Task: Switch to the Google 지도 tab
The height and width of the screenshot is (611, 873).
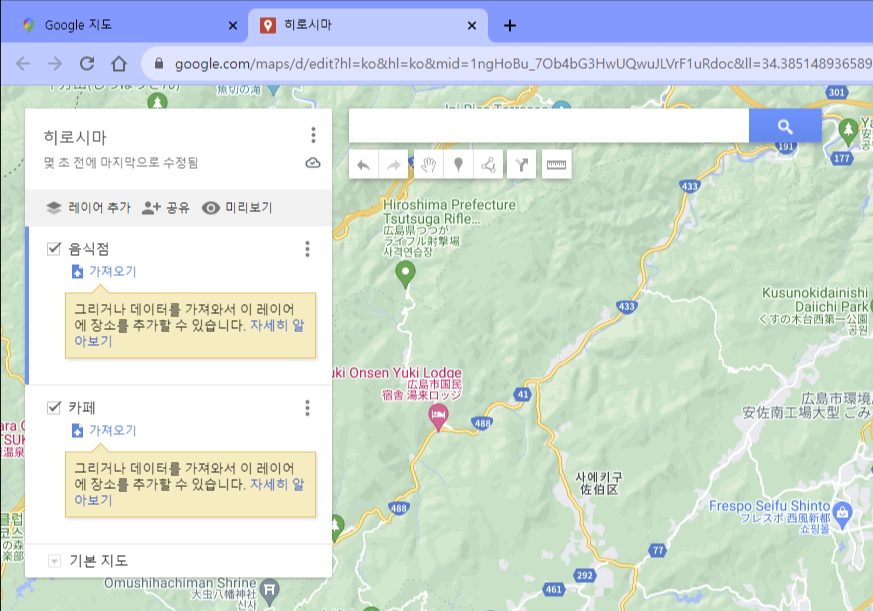Action: [128, 25]
